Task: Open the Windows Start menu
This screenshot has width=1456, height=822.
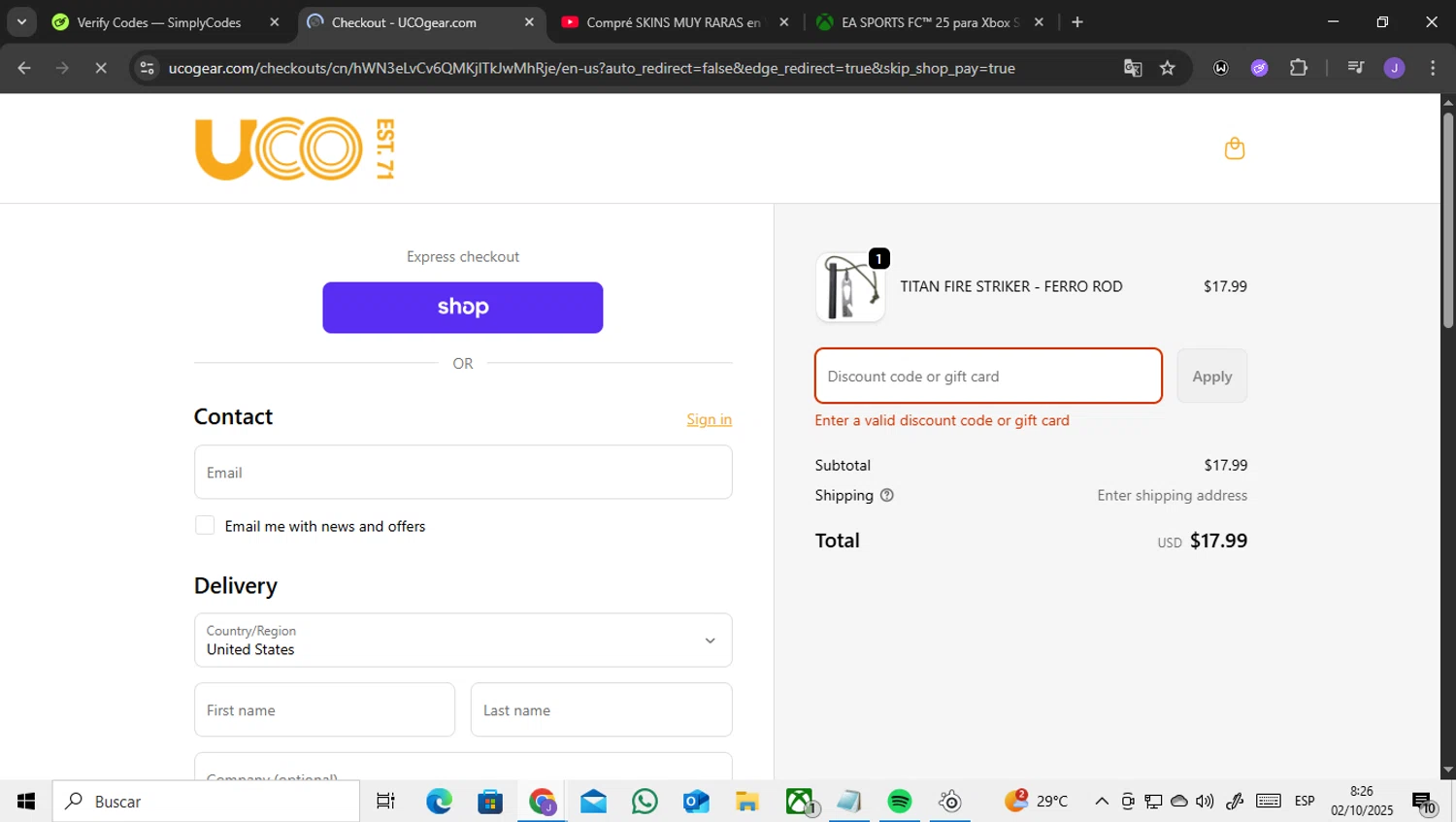Action: pyautogui.click(x=25, y=802)
